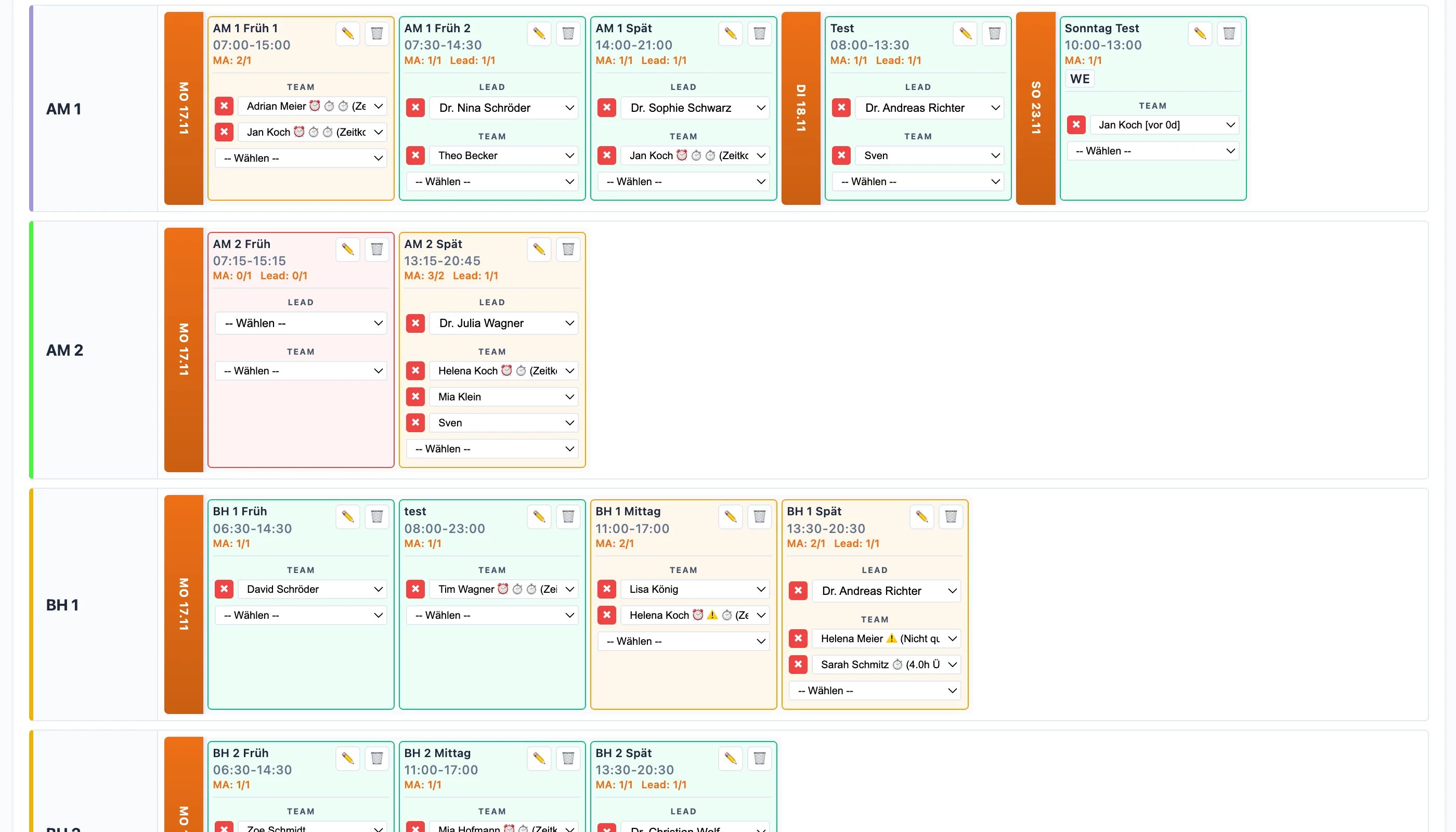This screenshot has width=1456, height=832.
Task: Remove lead Dr. Nina Schröder
Action: point(415,108)
